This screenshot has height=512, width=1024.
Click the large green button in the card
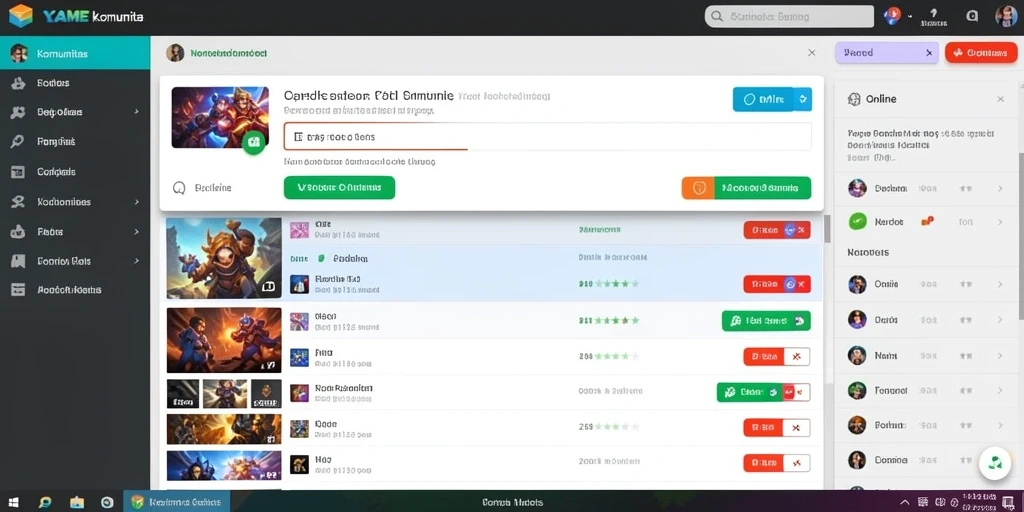click(x=340, y=187)
